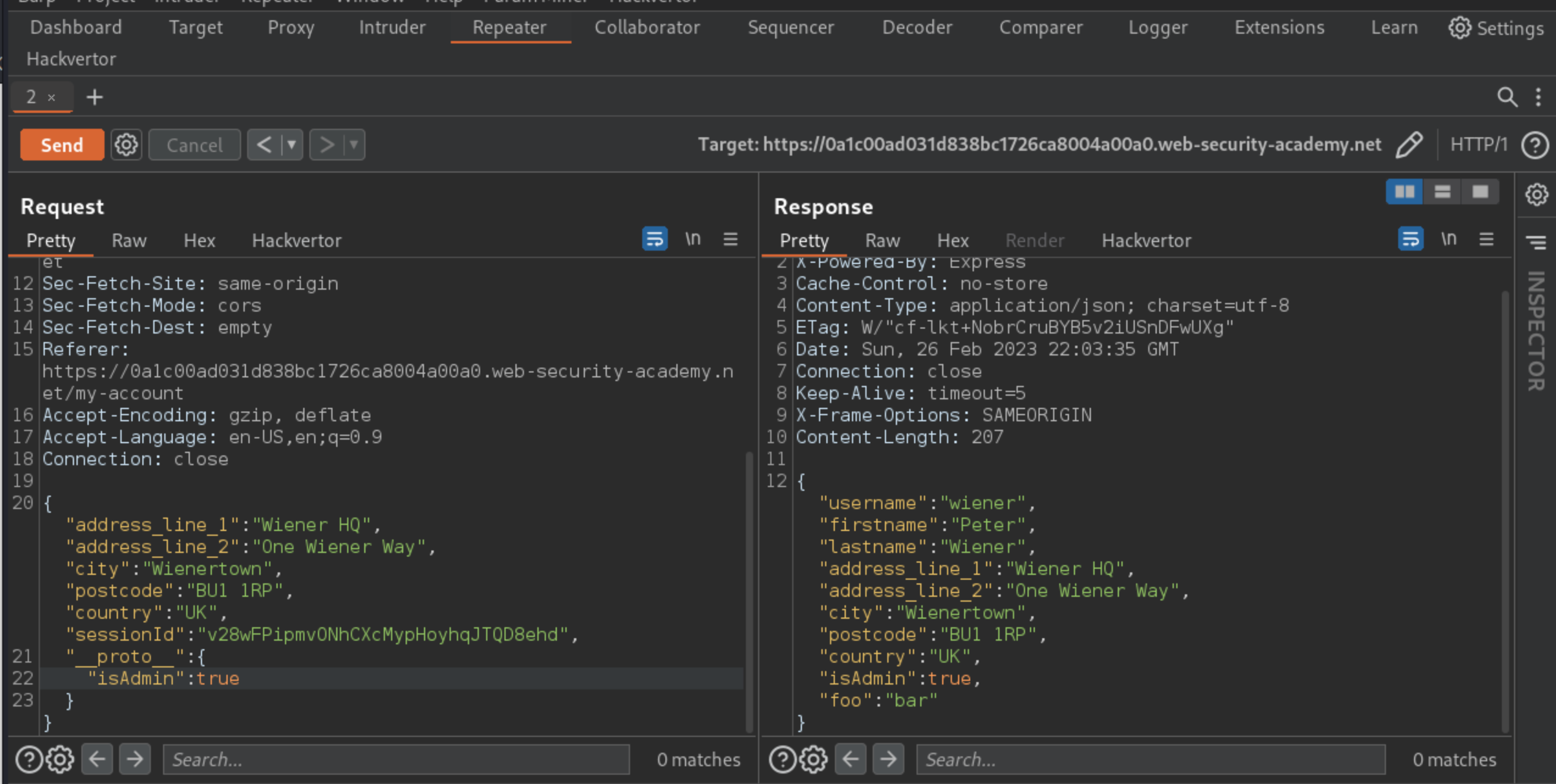Go to previous request search match
The width and height of the screenshot is (1556, 784).
(97, 758)
